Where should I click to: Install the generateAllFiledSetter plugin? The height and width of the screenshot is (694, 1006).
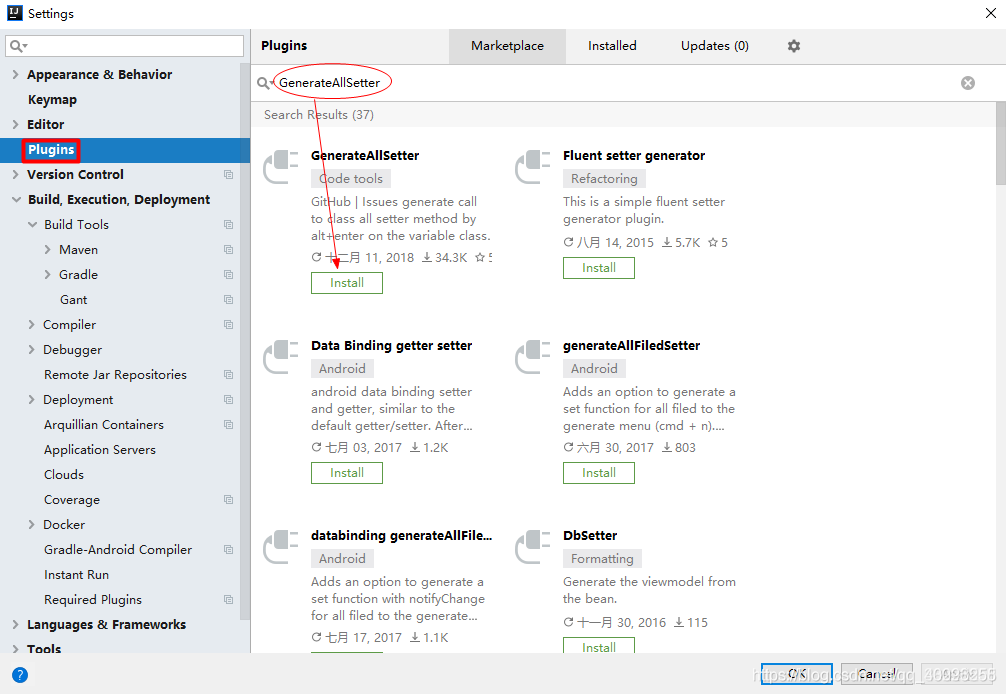point(599,473)
